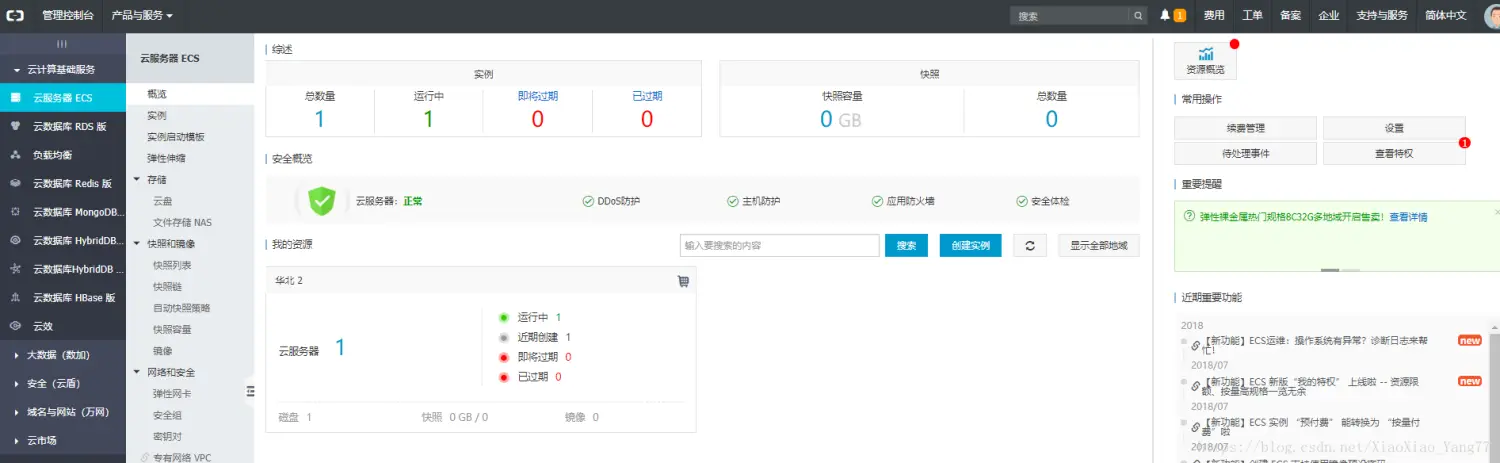Click the 显示全部地域 button
1500x463 pixels.
point(1099,246)
